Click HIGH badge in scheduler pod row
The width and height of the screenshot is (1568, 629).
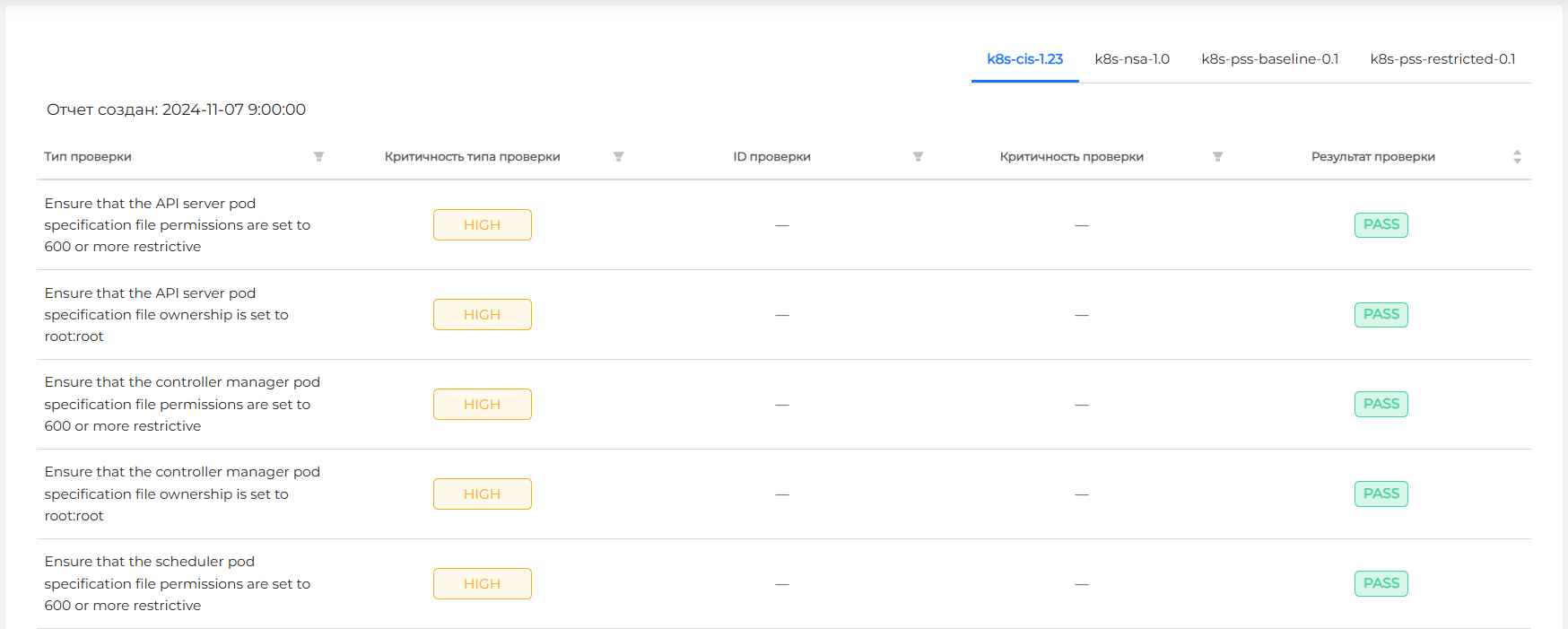[483, 584]
